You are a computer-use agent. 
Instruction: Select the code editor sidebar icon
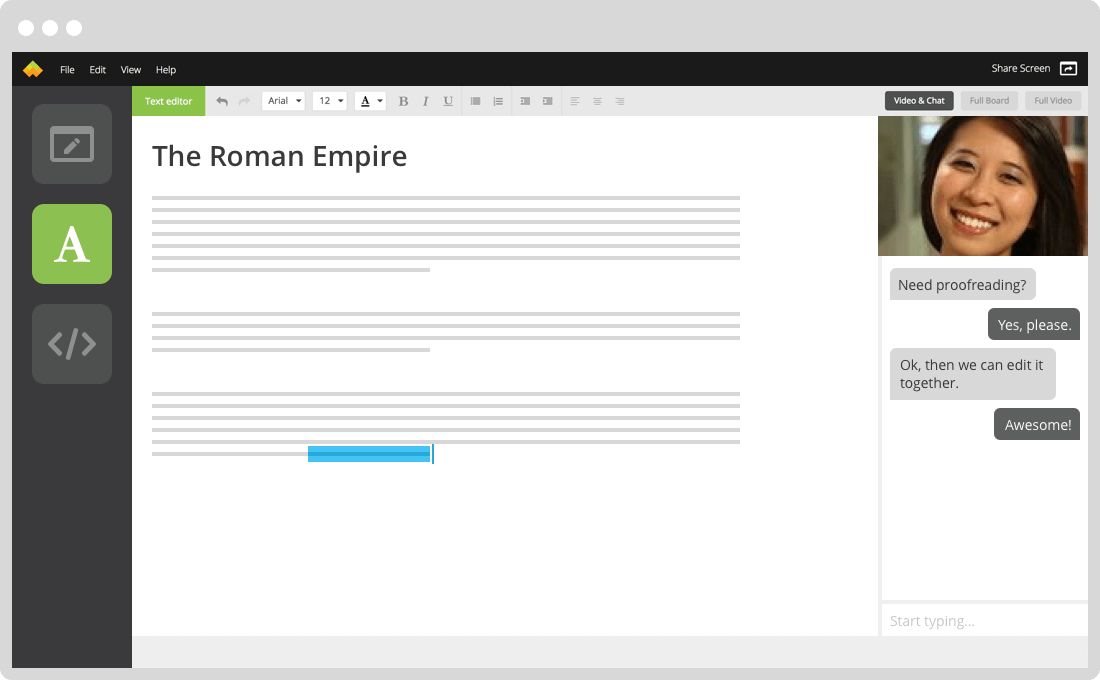[x=72, y=344]
